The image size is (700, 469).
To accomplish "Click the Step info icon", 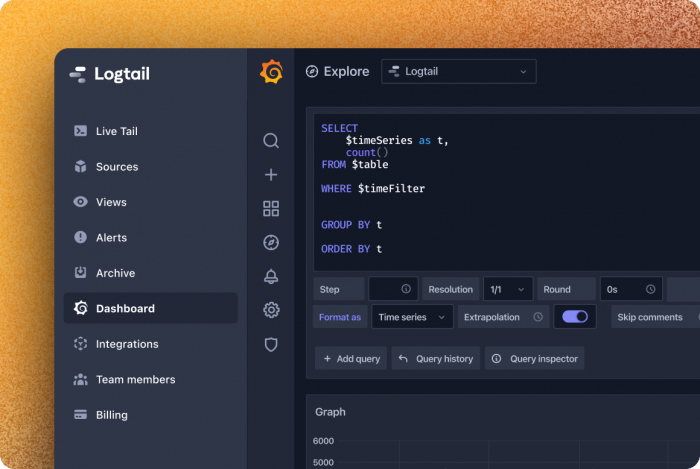I will (x=406, y=289).
